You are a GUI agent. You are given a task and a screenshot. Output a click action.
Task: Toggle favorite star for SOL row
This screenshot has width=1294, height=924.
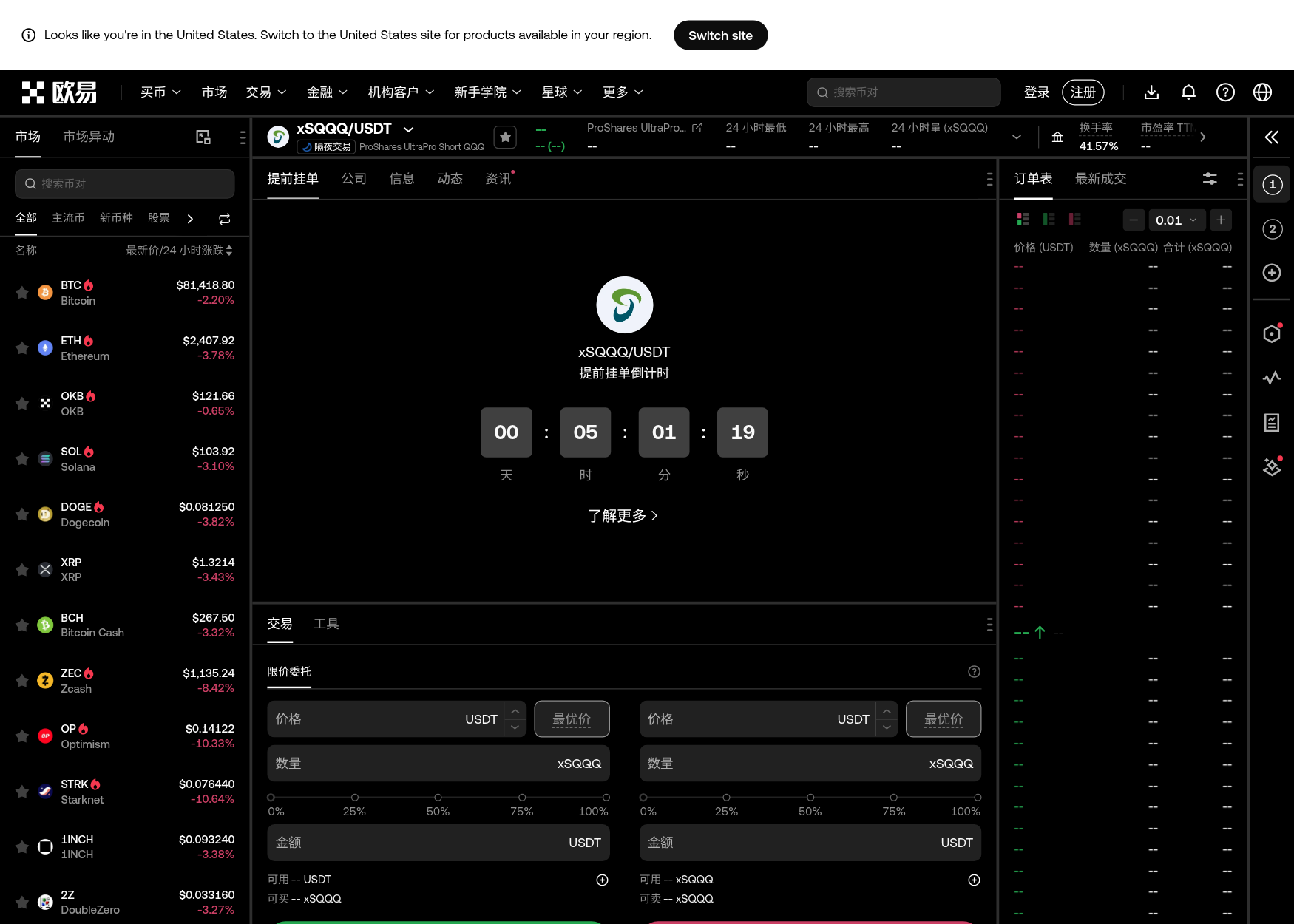click(x=22, y=459)
